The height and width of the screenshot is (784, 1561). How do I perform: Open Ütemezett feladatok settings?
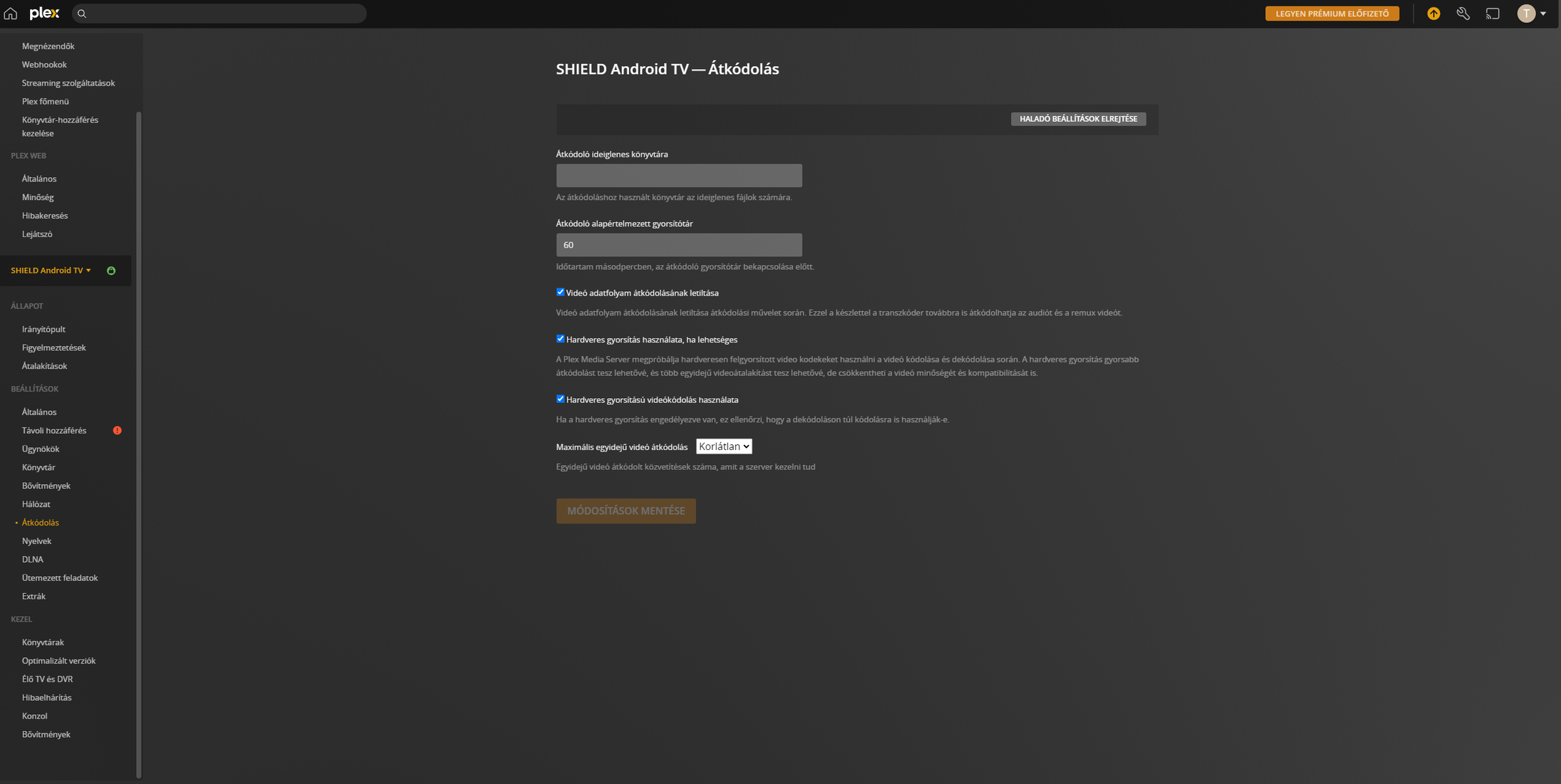(60, 579)
